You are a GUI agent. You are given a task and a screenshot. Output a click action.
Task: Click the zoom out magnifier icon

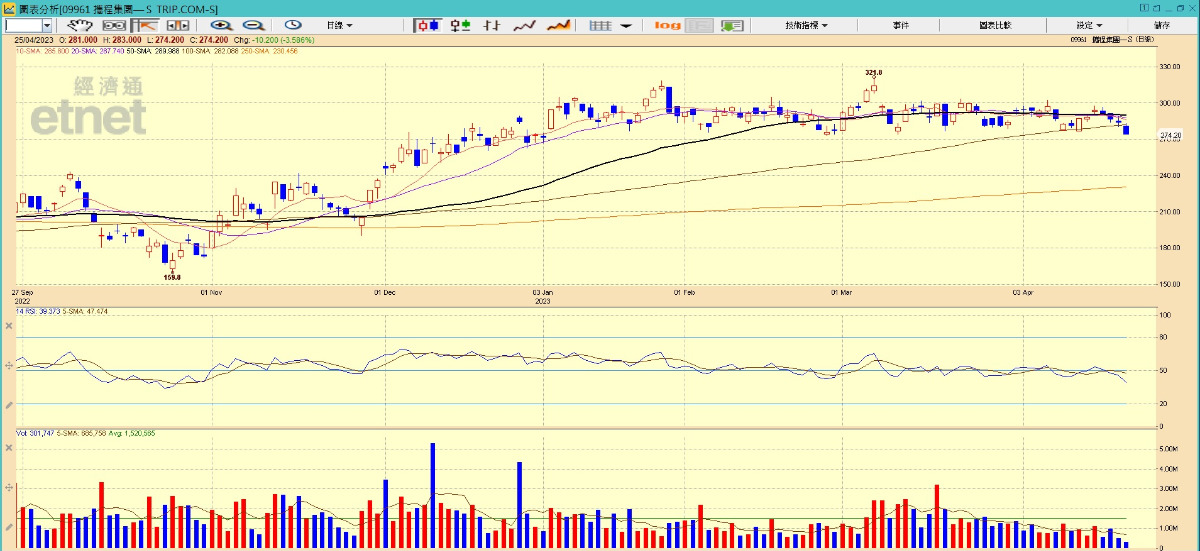[254, 25]
